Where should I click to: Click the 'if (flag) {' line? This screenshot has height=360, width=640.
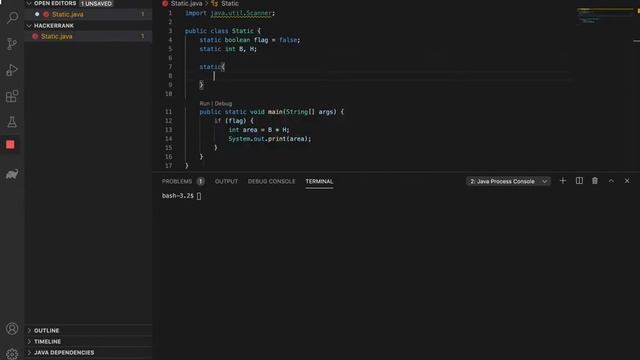tap(234, 121)
